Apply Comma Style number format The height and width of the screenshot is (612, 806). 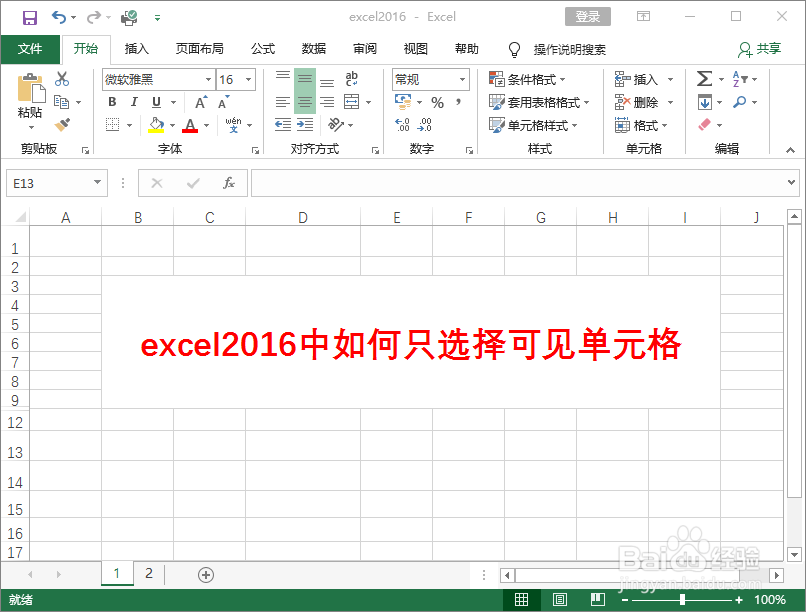(458, 102)
